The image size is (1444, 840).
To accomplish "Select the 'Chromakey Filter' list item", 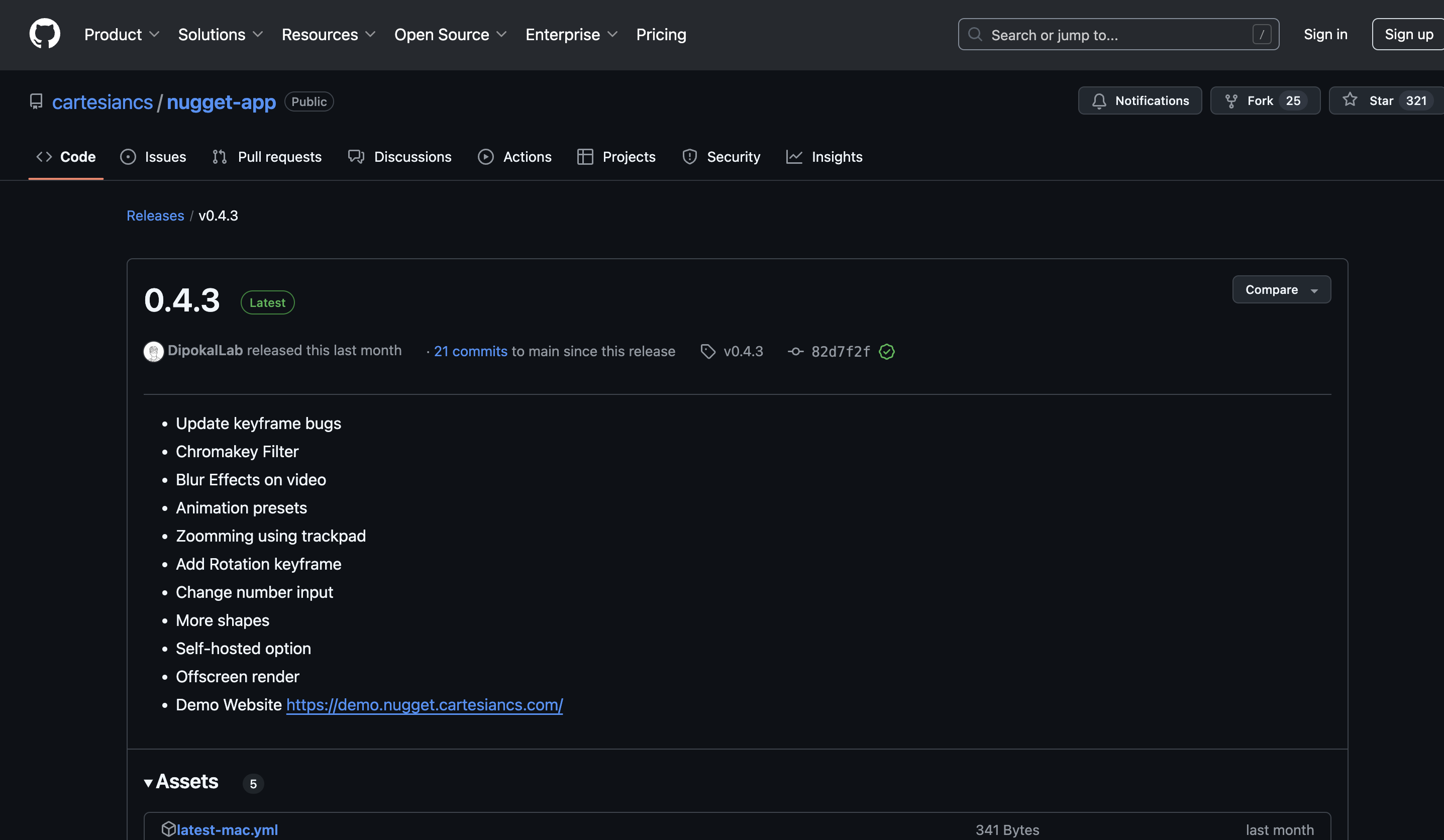I will point(237,452).
